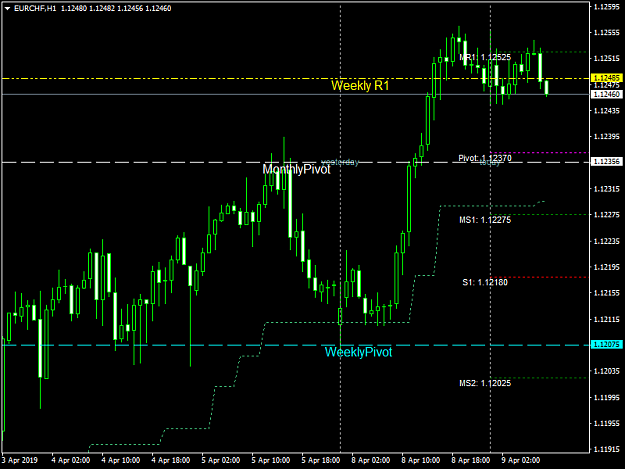The image size is (625, 469).
Task: Select the 'Pivot: 1.12370' level label
Action: click(485, 158)
